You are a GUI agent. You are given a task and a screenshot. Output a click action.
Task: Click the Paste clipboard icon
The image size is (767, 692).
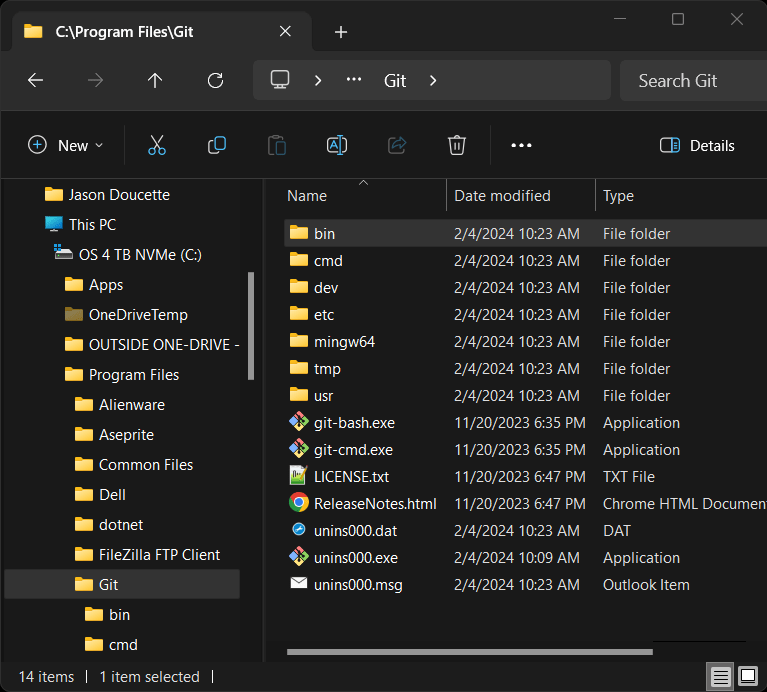[x=277, y=145]
